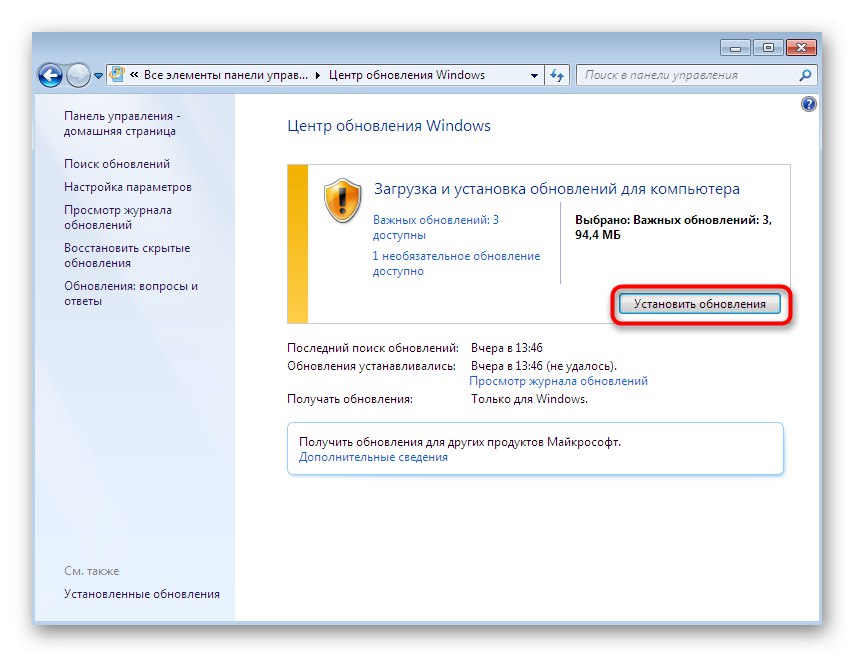Click the 'Вчера в 13:46 (не удалось).' status

(544, 366)
